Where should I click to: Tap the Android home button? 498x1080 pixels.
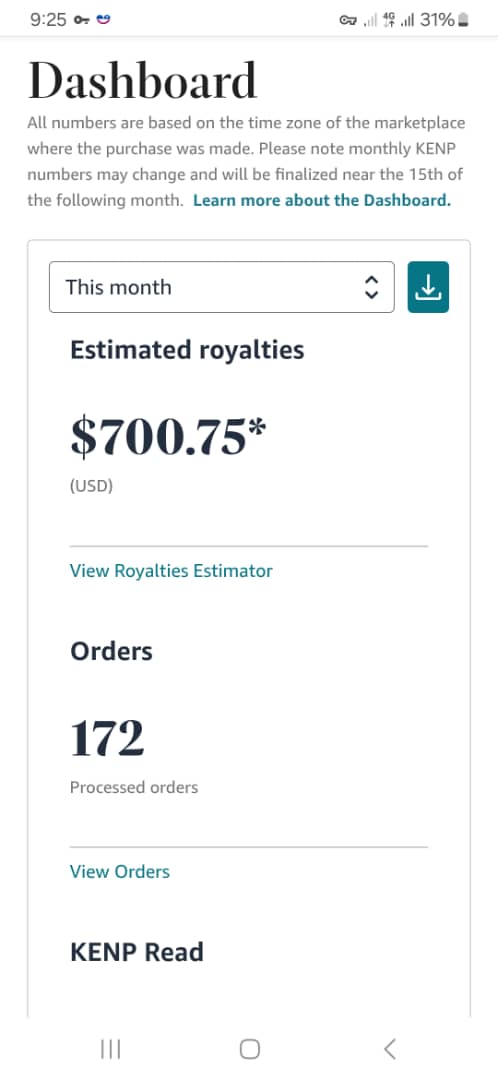249,1049
